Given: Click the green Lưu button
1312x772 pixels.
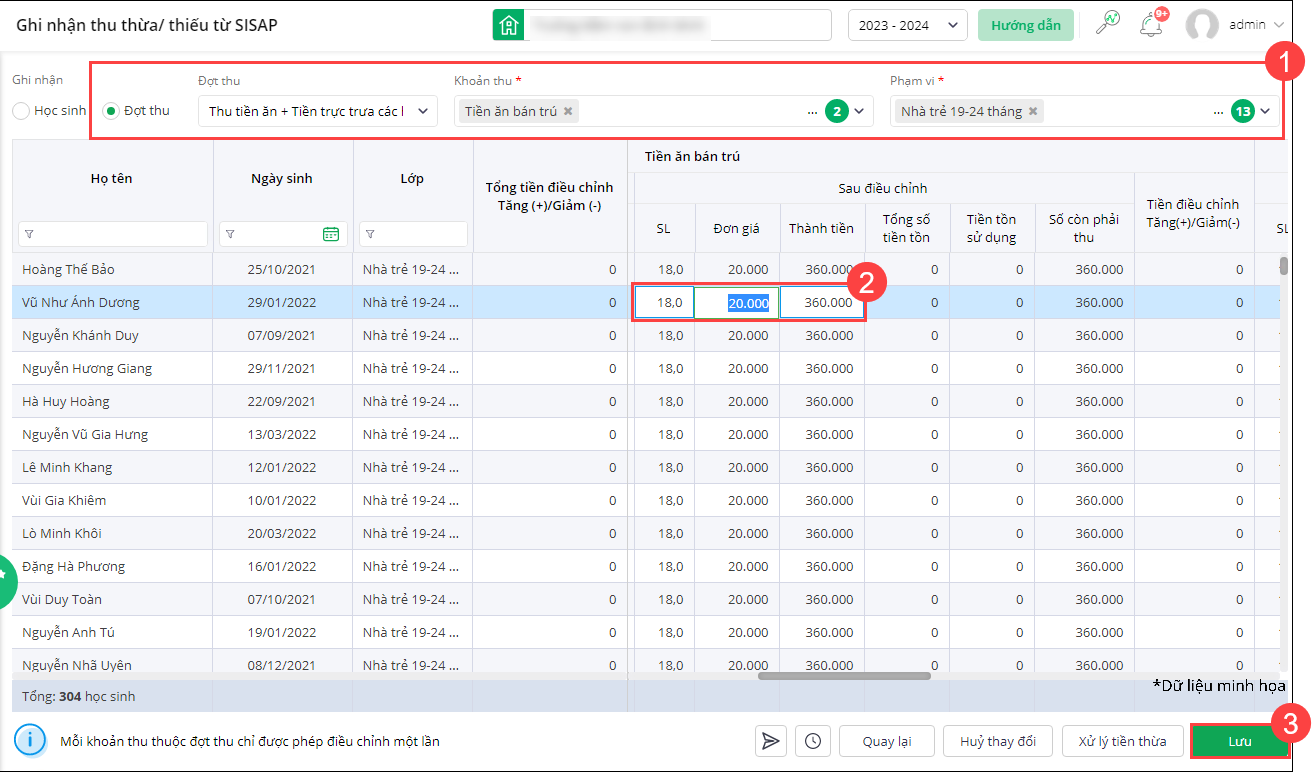Looking at the screenshot, I should pyautogui.click(x=1239, y=741).
